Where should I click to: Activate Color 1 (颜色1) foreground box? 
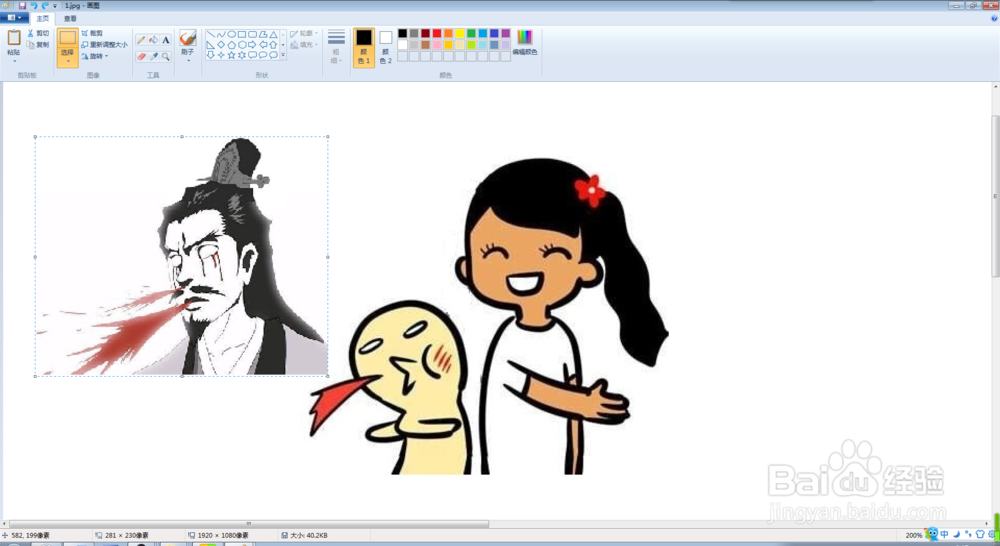pos(364,47)
